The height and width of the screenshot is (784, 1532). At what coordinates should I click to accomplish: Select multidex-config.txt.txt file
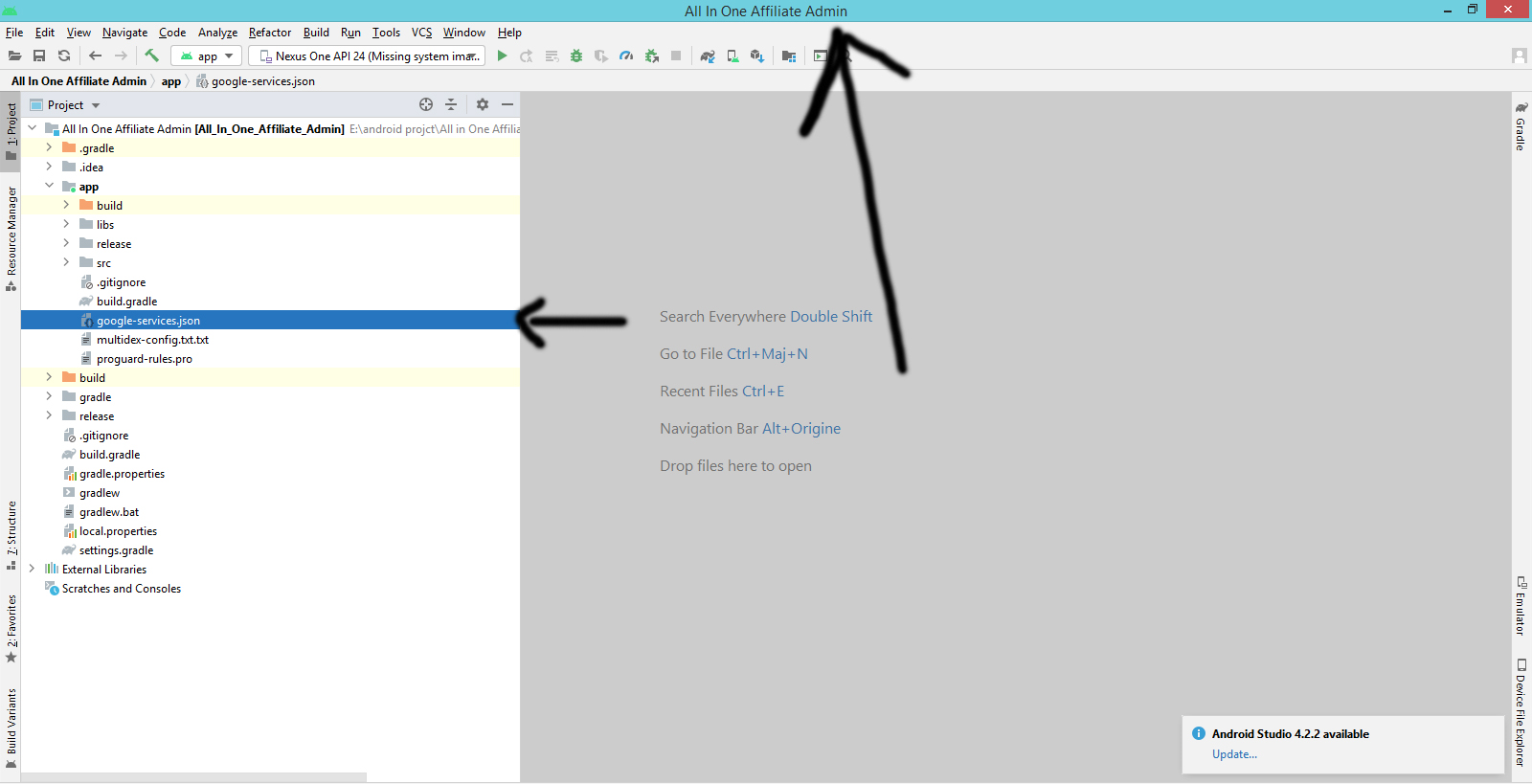(x=152, y=340)
